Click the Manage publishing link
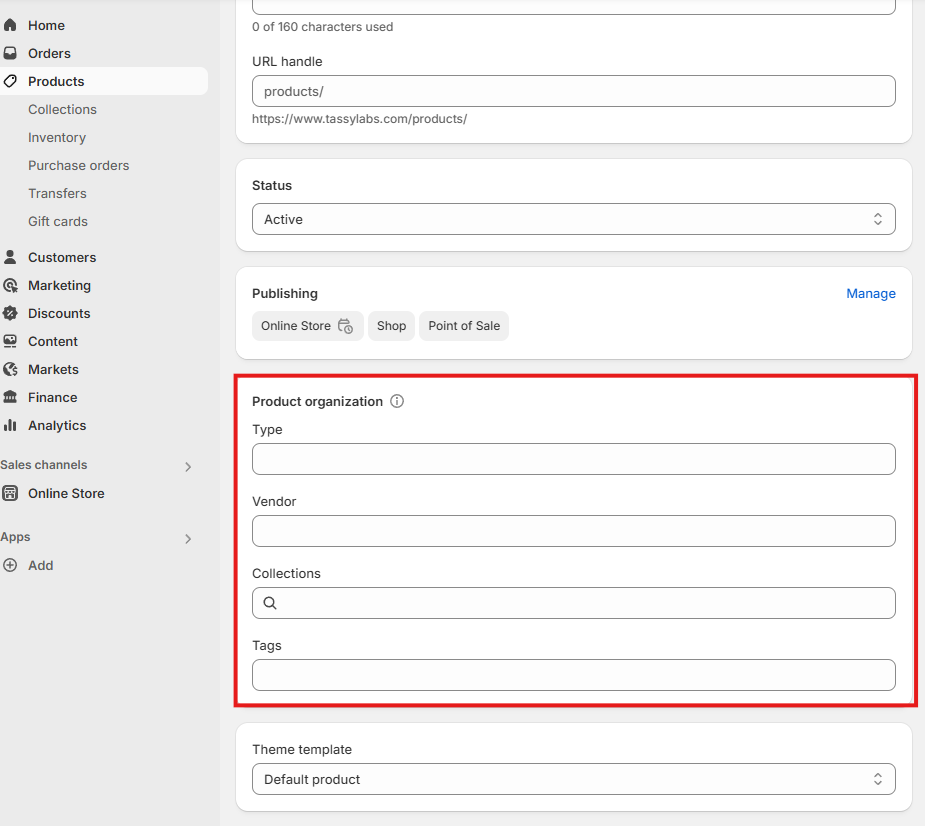The image size is (925, 826). pyautogui.click(x=871, y=293)
